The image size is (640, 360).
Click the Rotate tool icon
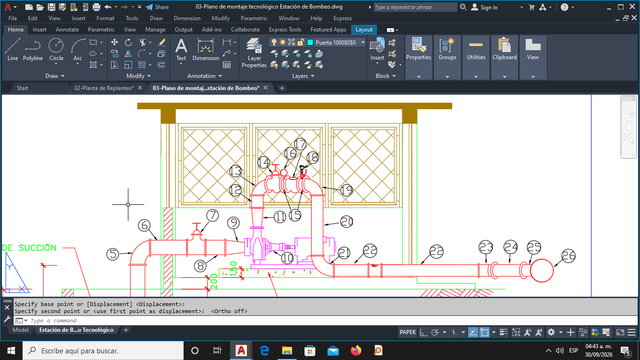pyautogui.click(x=128, y=42)
